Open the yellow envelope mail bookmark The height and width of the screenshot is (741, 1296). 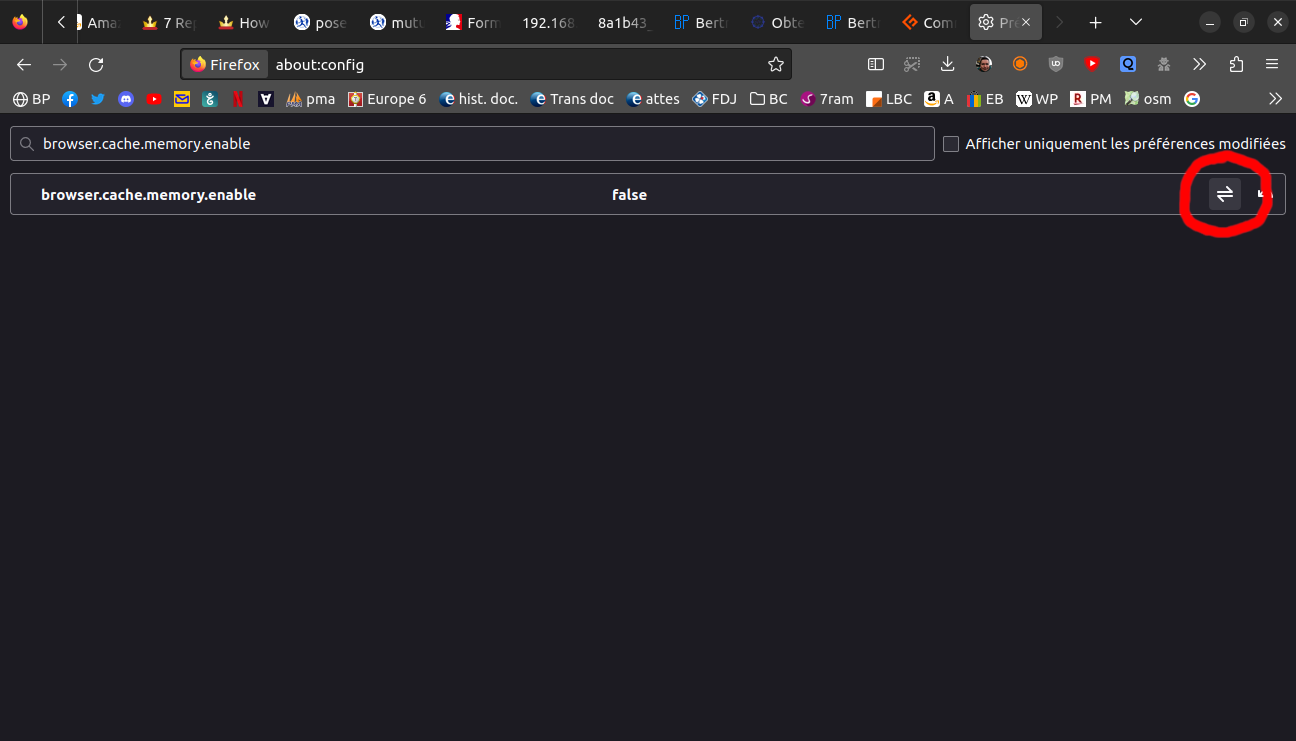click(x=182, y=99)
